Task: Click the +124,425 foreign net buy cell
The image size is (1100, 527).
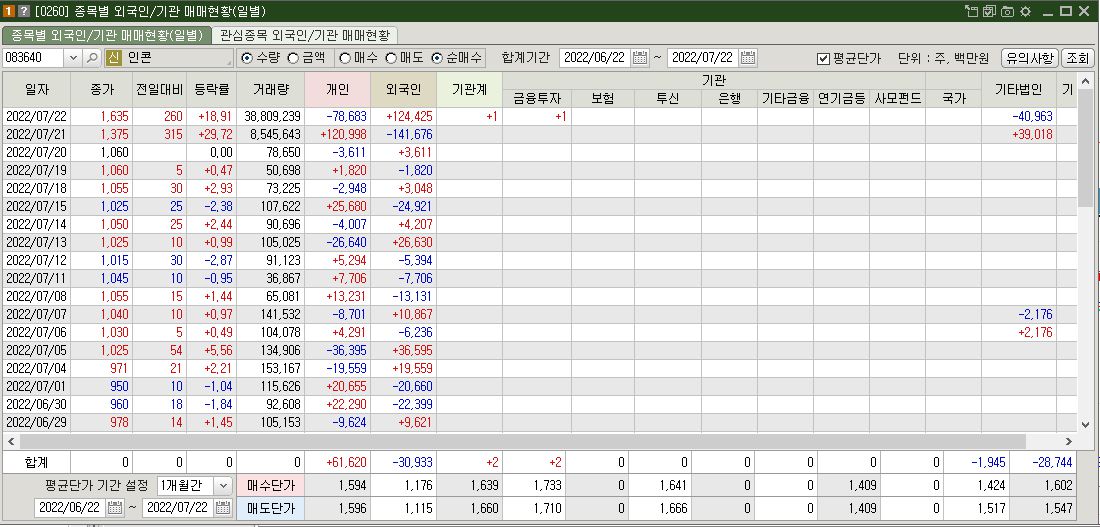Action: (403, 116)
